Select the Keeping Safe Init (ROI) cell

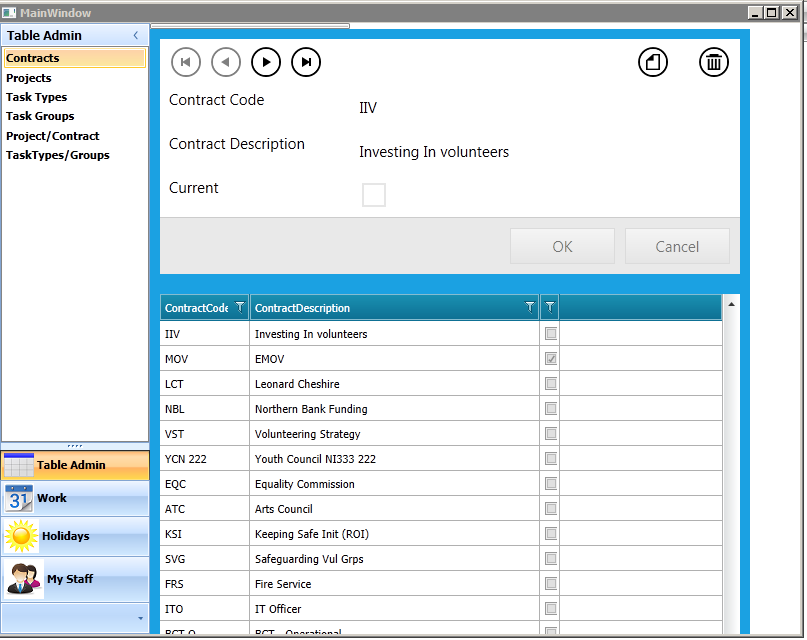click(395, 534)
